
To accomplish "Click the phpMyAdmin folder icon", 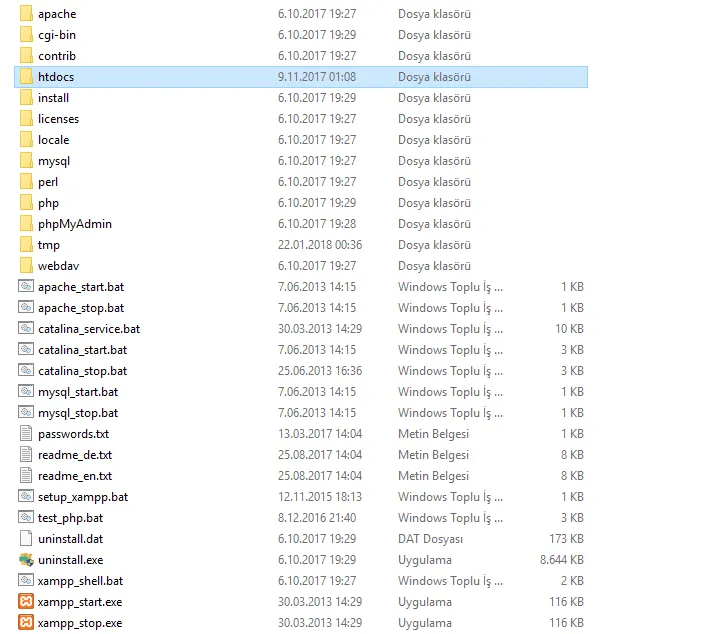I will (x=26, y=224).
